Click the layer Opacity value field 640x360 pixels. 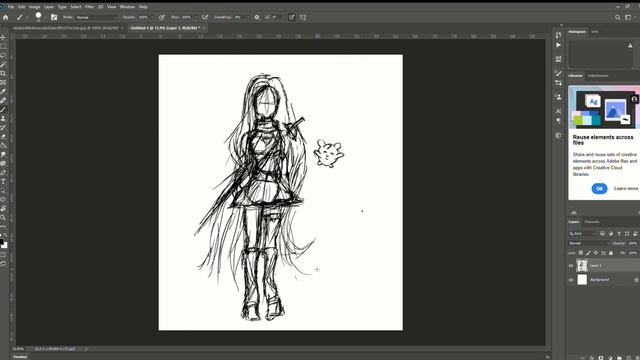pos(633,243)
